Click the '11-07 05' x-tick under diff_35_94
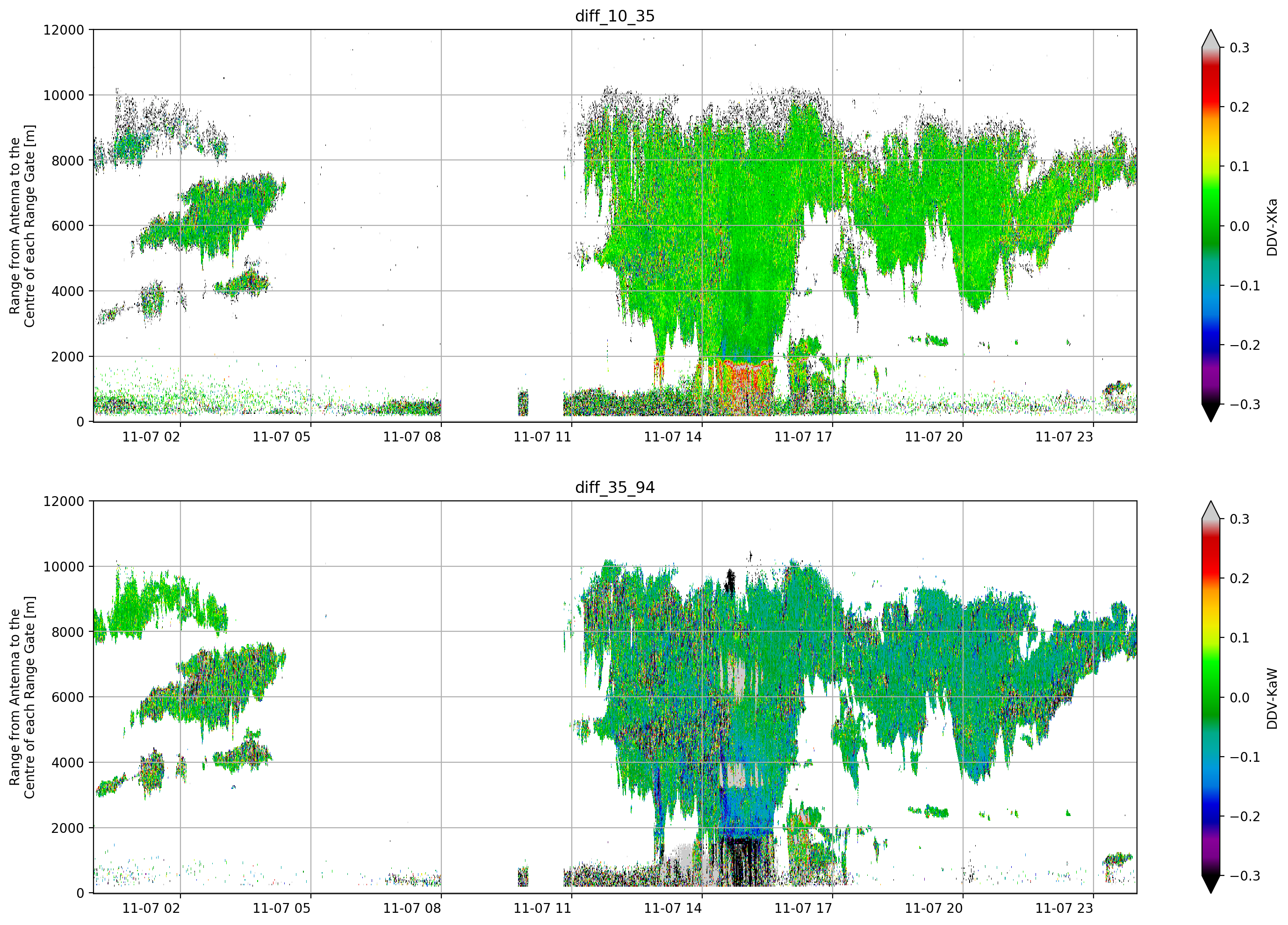 [282, 909]
